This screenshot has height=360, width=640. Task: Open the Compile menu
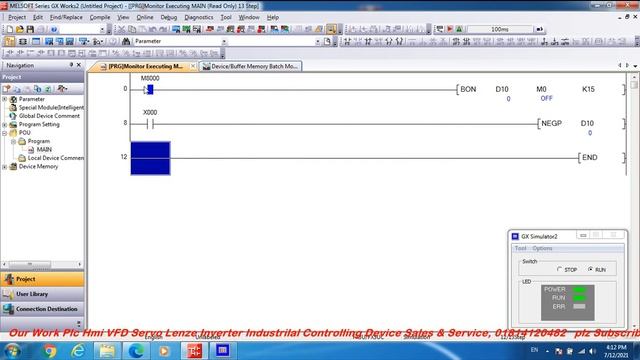point(100,17)
